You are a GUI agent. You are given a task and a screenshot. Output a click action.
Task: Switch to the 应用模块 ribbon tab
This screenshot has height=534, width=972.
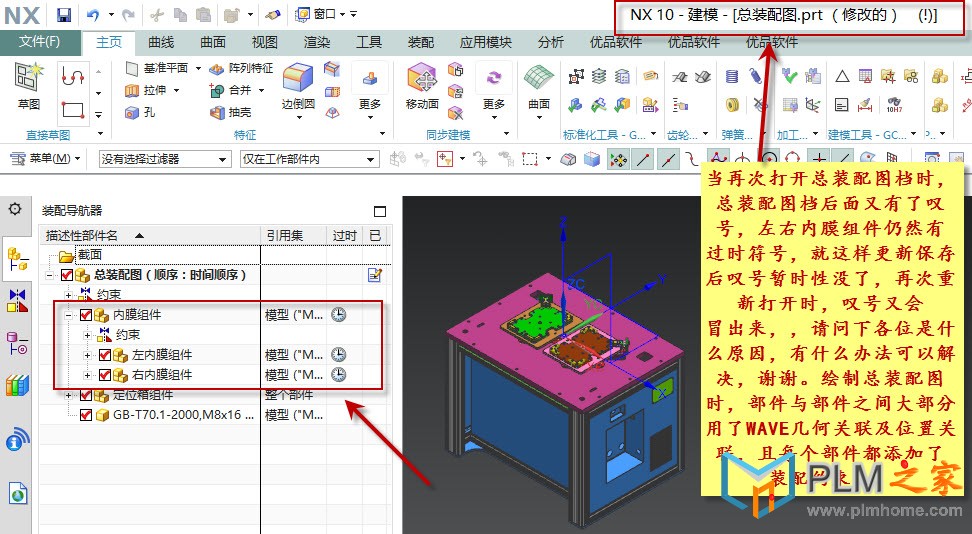(x=485, y=42)
